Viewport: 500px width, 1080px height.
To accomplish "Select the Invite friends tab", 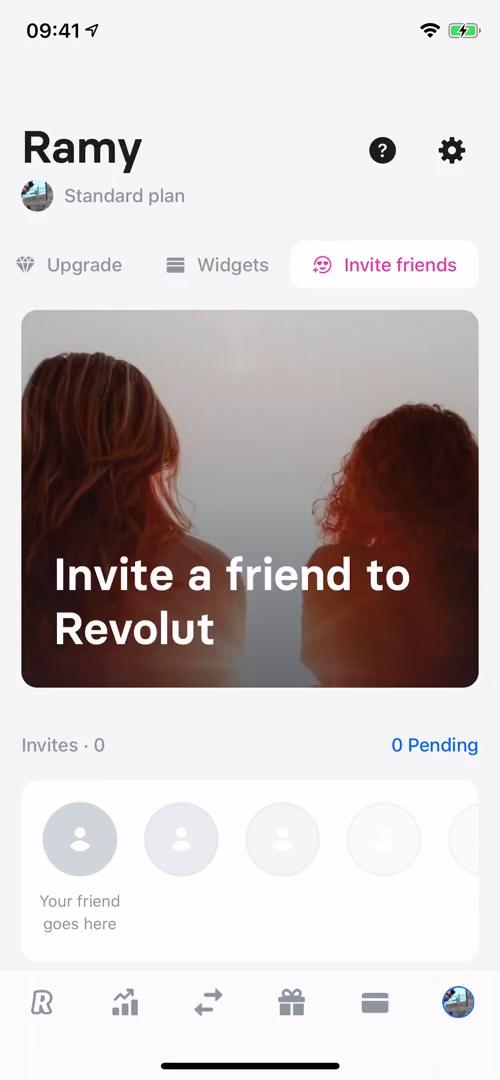I will pos(384,264).
